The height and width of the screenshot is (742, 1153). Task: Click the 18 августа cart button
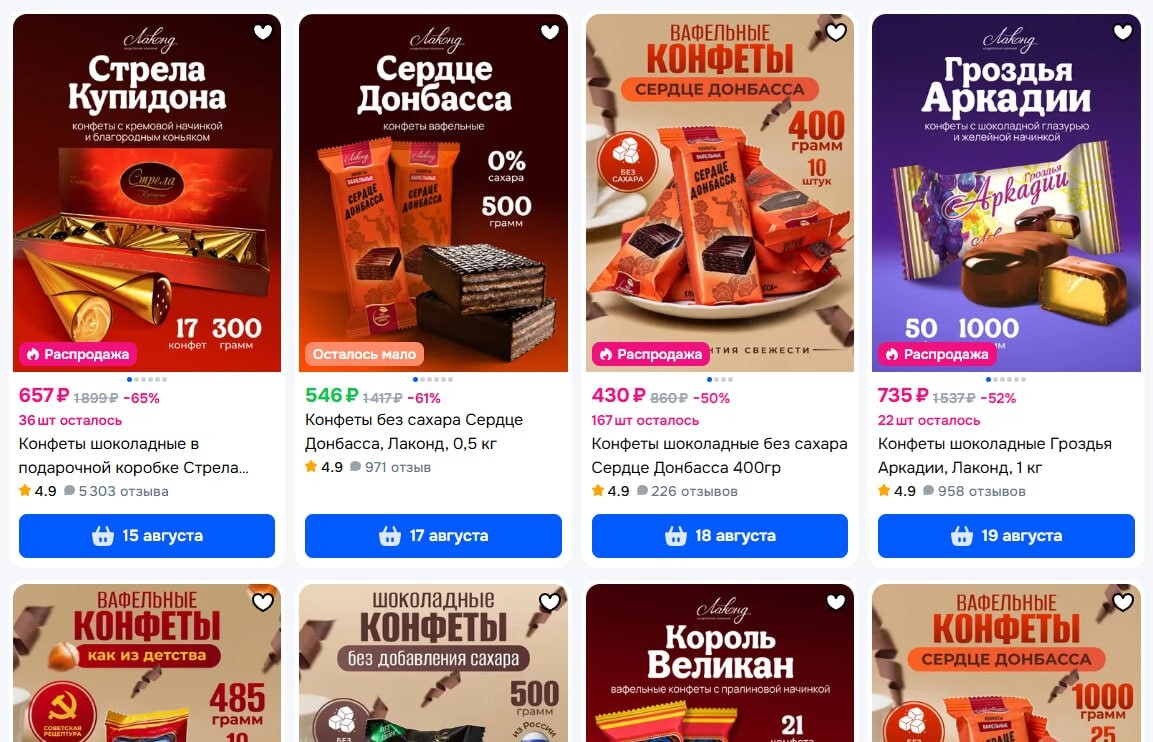click(720, 535)
